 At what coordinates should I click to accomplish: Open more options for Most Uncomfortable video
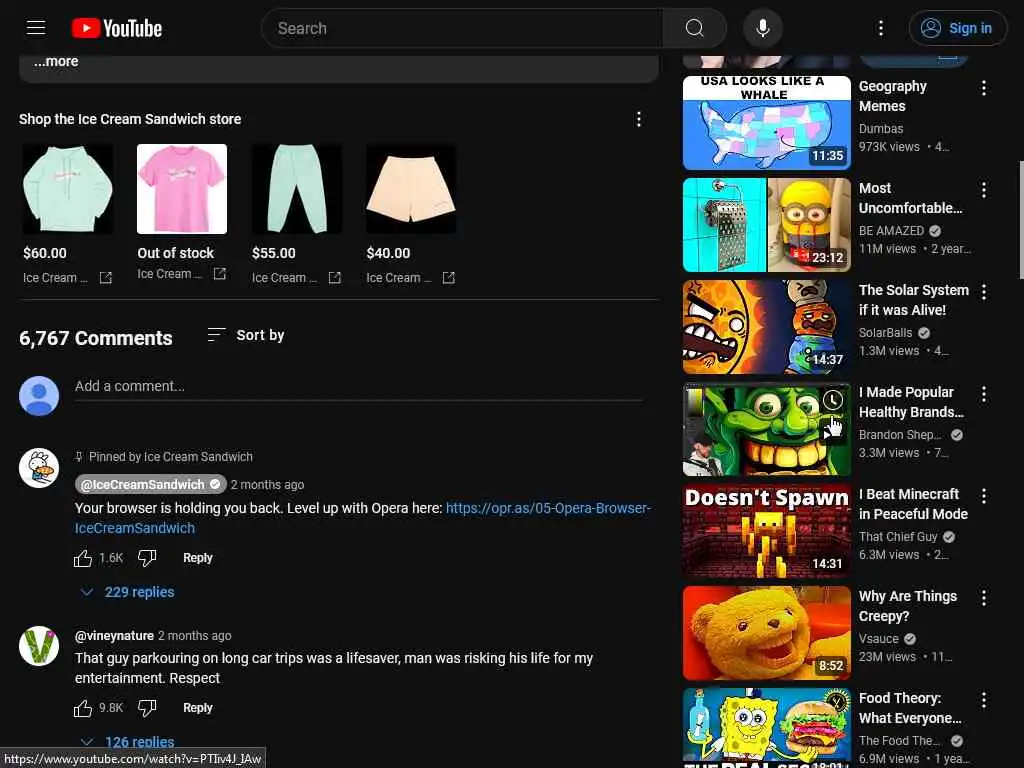pyautogui.click(x=984, y=190)
